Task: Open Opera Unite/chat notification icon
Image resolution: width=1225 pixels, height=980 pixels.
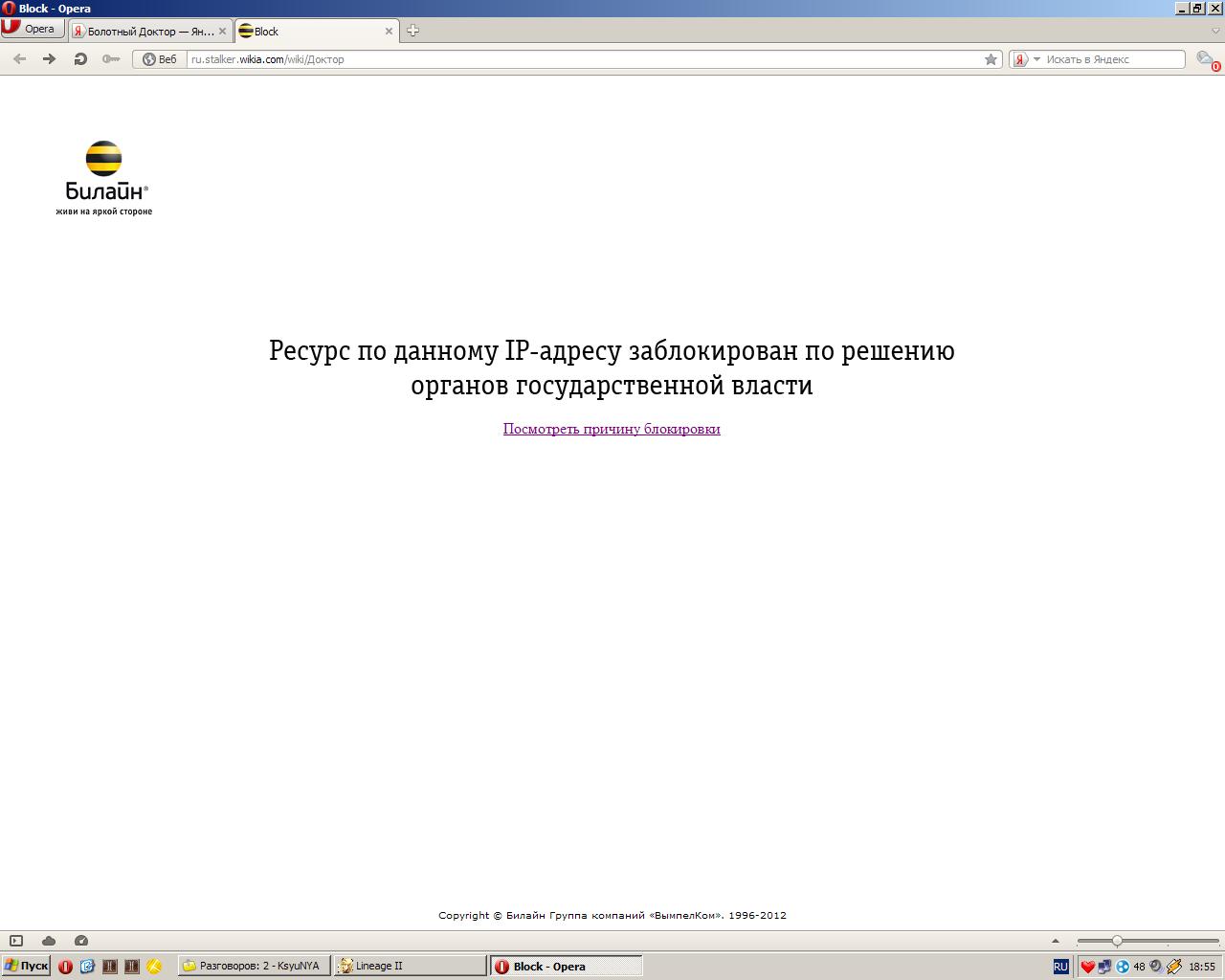Action: 1208,60
